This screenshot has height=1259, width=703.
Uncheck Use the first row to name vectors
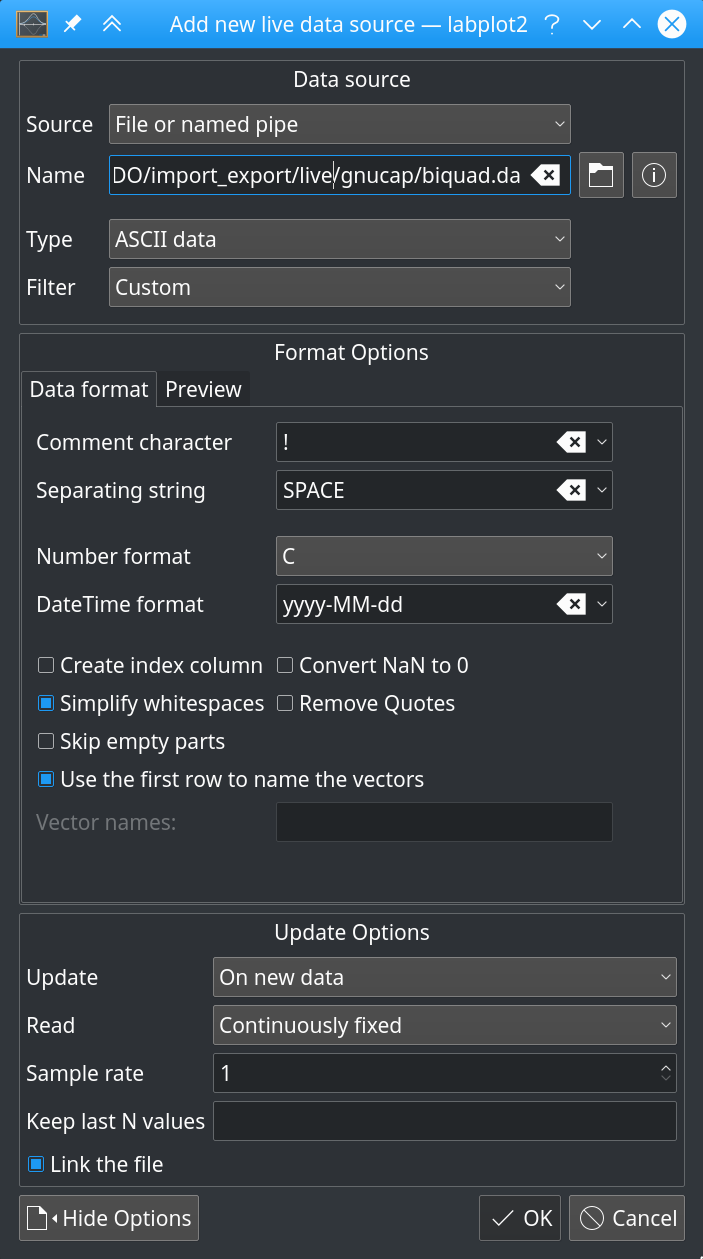(44, 779)
